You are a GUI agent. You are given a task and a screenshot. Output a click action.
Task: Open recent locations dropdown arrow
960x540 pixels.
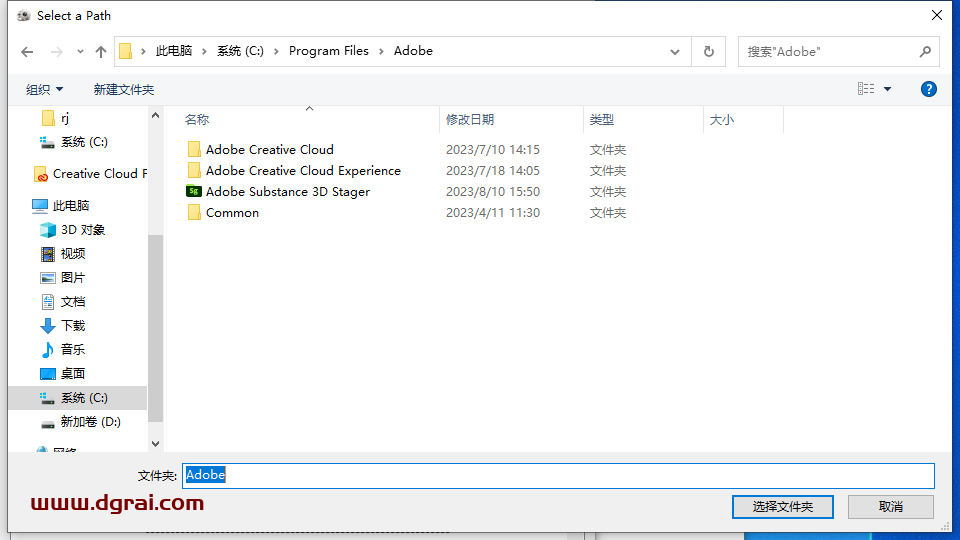pos(80,52)
